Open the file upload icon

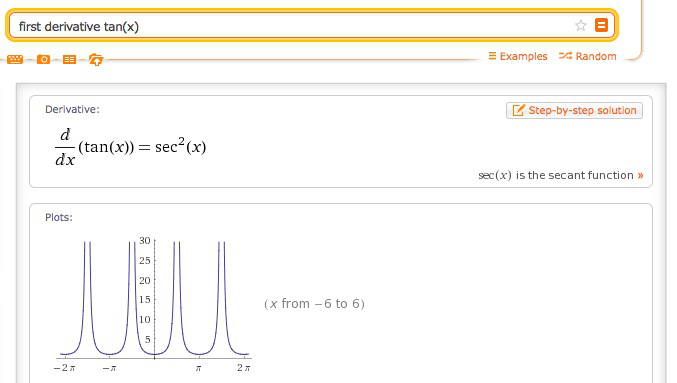tap(96, 59)
